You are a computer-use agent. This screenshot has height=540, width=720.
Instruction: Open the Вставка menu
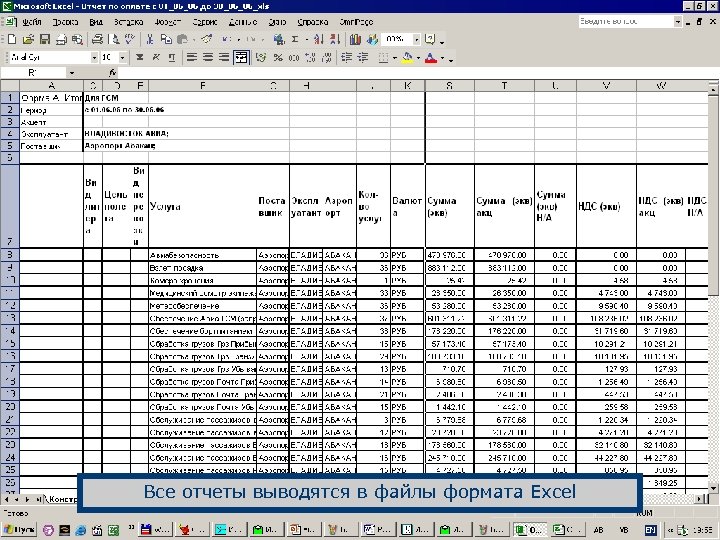[129, 22]
